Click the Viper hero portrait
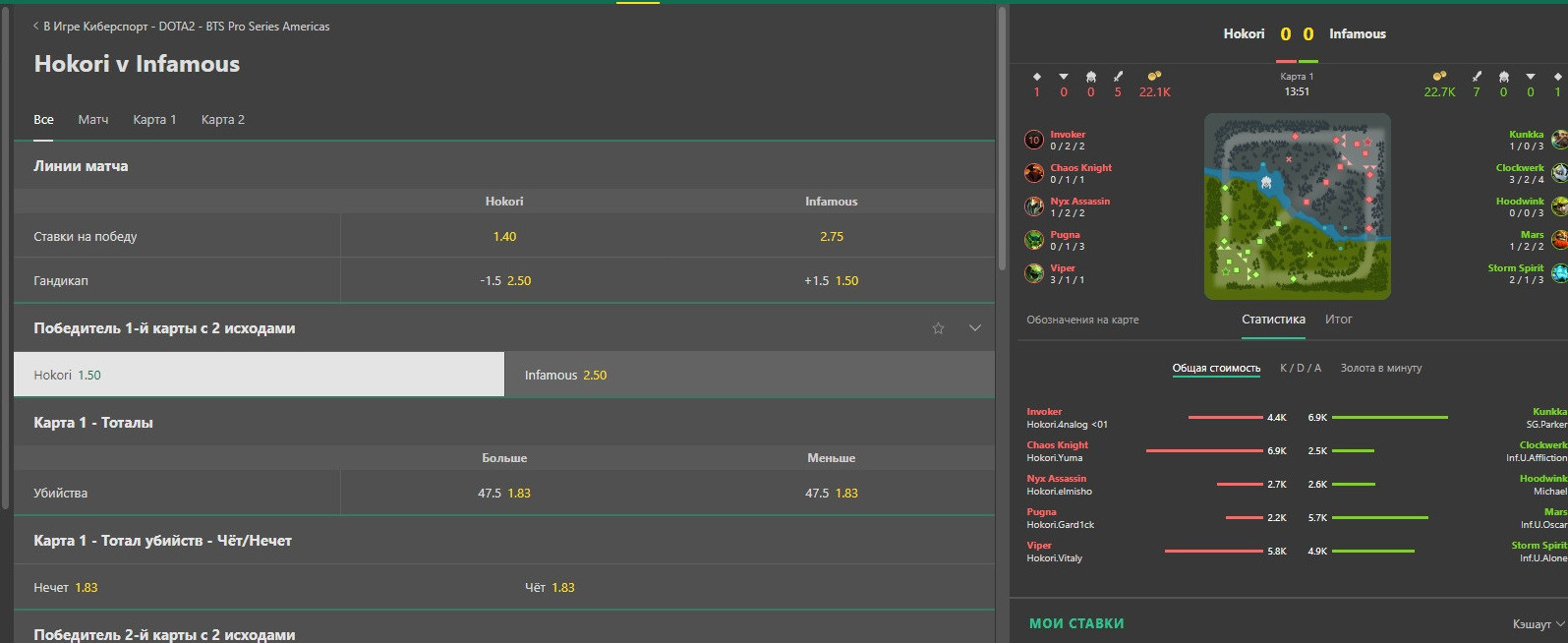The width and height of the screenshot is (1568, 643). [x=1034, y=273]
